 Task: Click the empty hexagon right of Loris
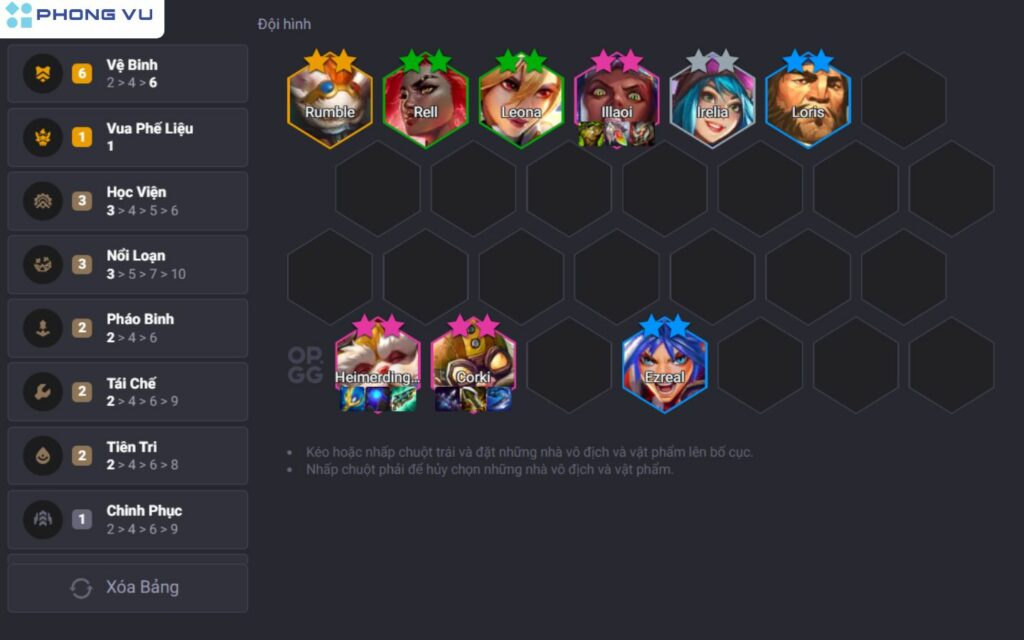click(904, 100)
